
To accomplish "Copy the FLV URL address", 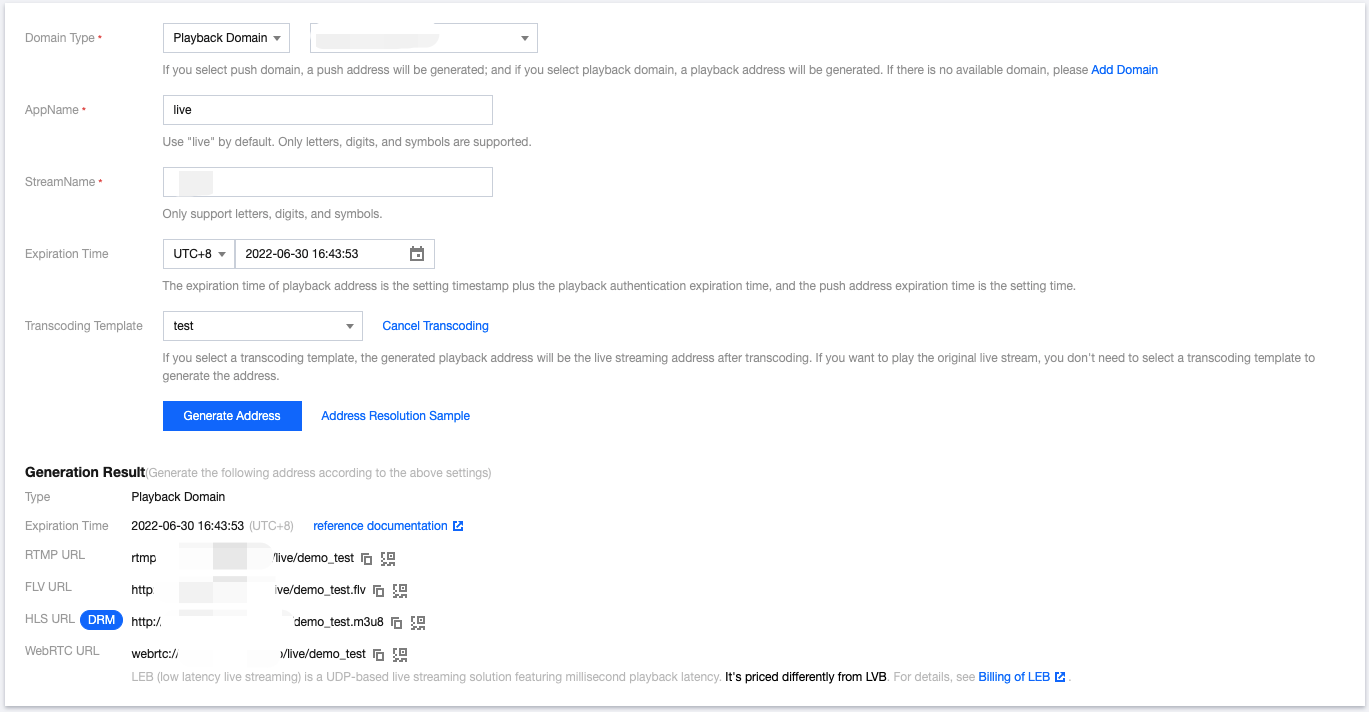I will coord(378,591).
